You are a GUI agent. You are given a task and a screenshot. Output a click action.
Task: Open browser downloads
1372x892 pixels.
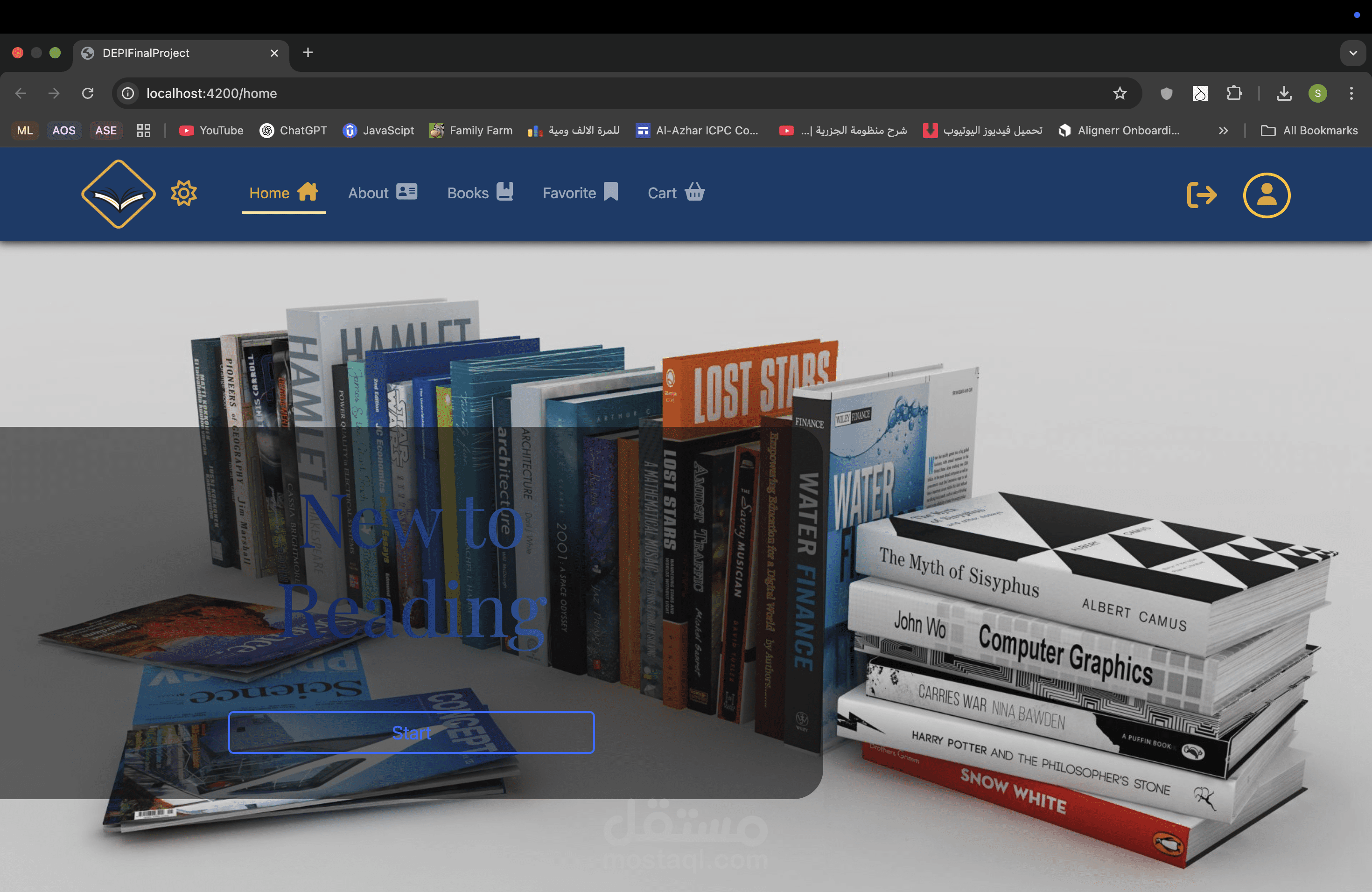click(1284, 93)
